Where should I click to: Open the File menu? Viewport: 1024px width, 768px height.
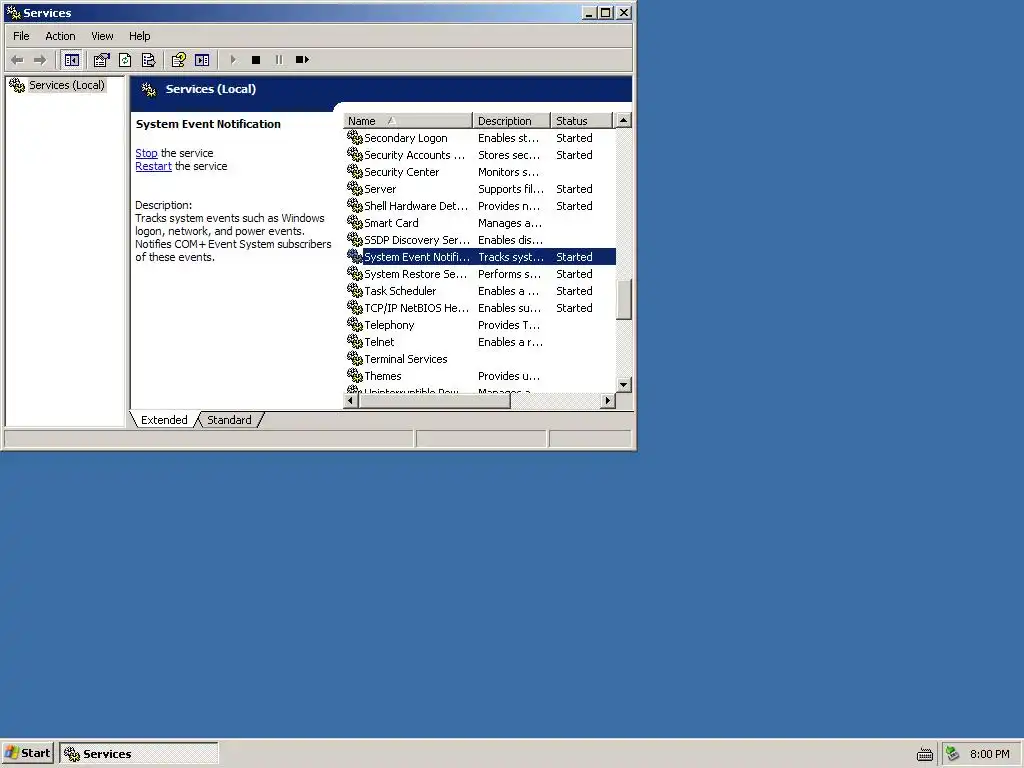[21, 36]
